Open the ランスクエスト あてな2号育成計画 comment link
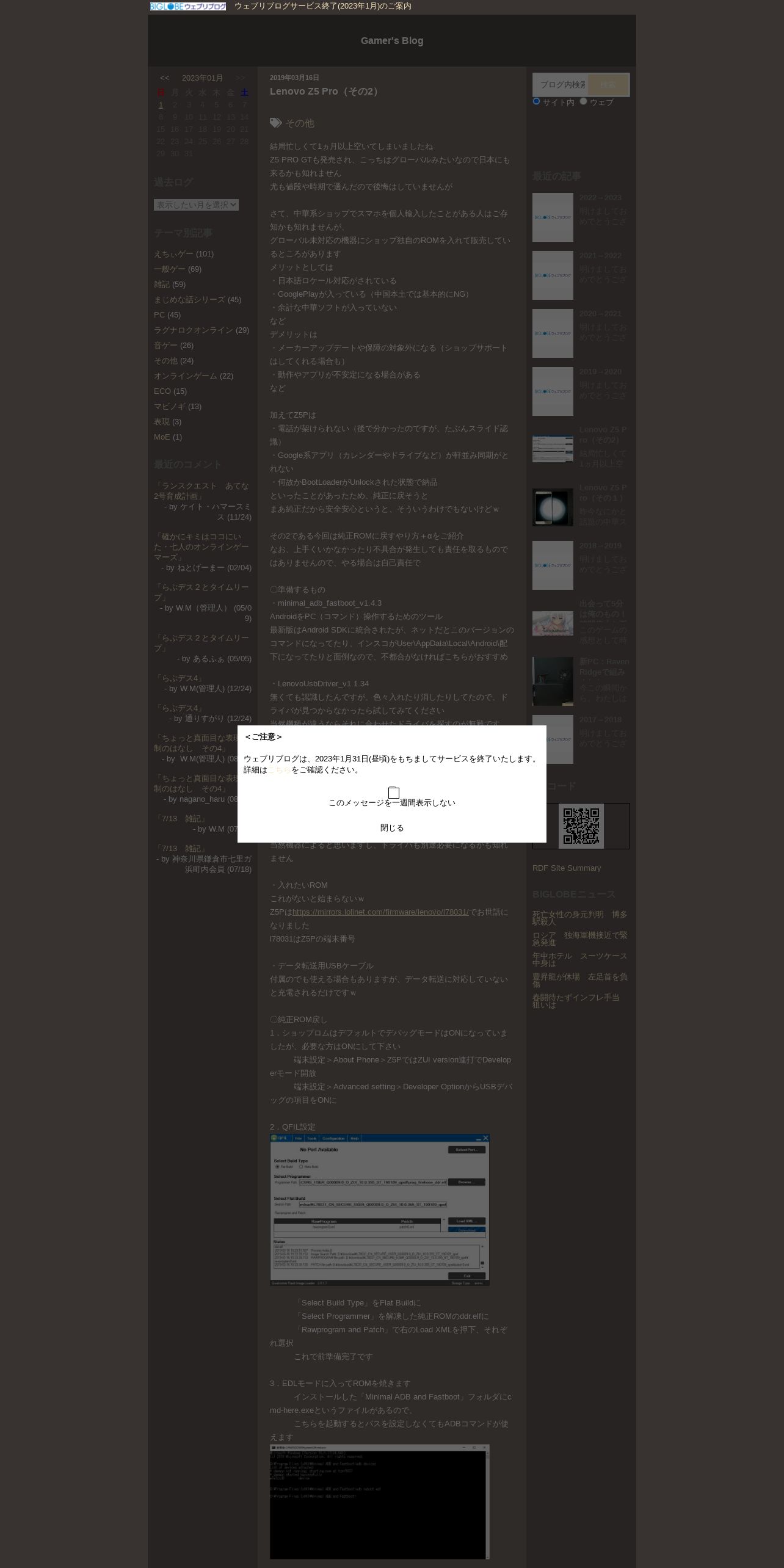 [201, 491]
